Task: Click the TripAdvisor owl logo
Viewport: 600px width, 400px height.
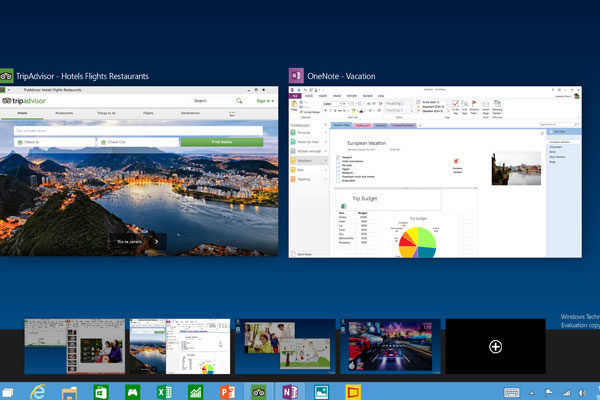Action: click(7, 101)
